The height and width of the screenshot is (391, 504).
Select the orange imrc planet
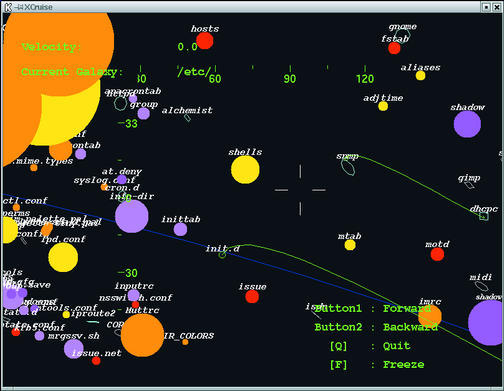[x=430, y=315]
